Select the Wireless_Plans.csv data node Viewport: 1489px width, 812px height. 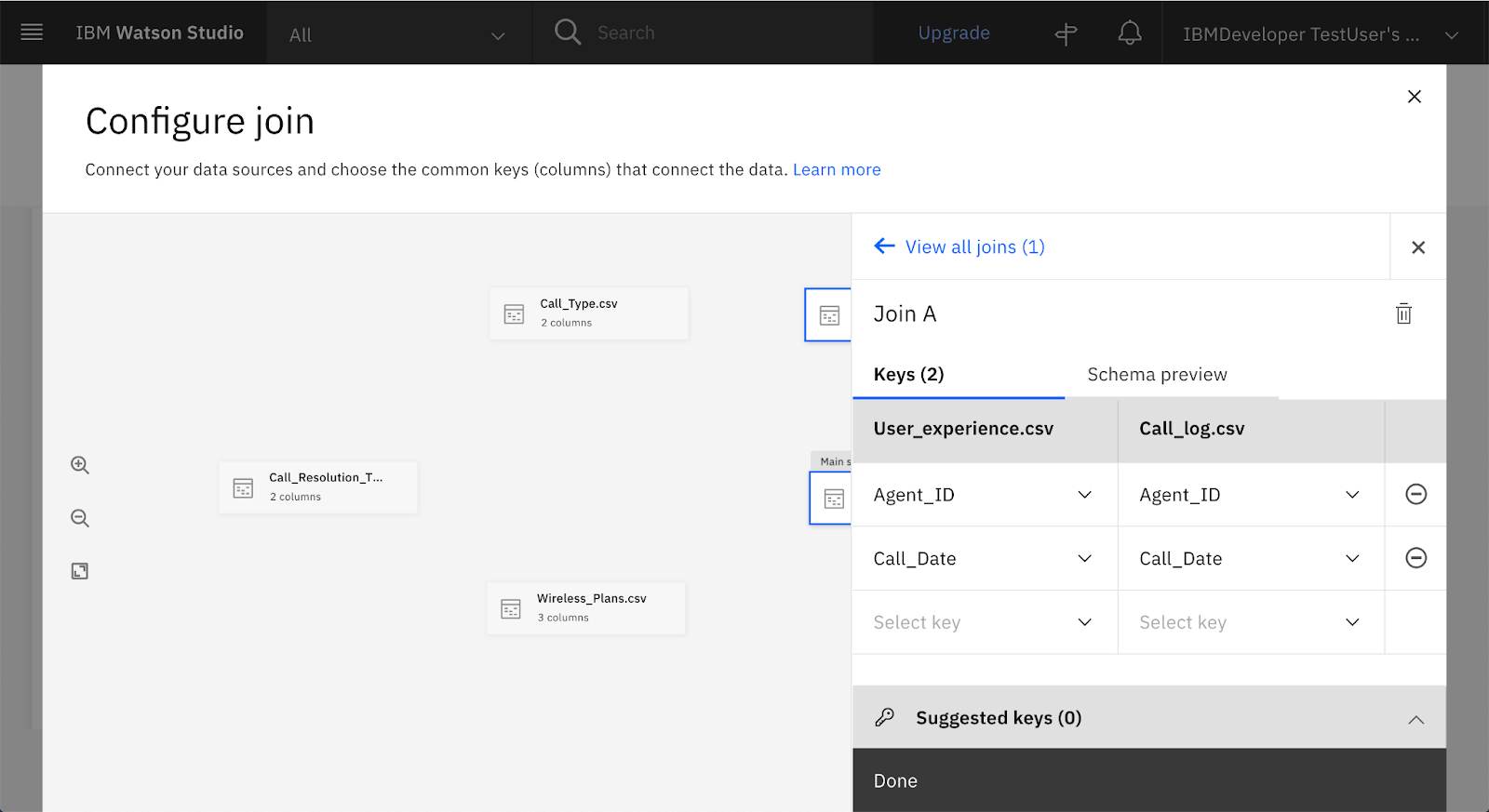585,608
